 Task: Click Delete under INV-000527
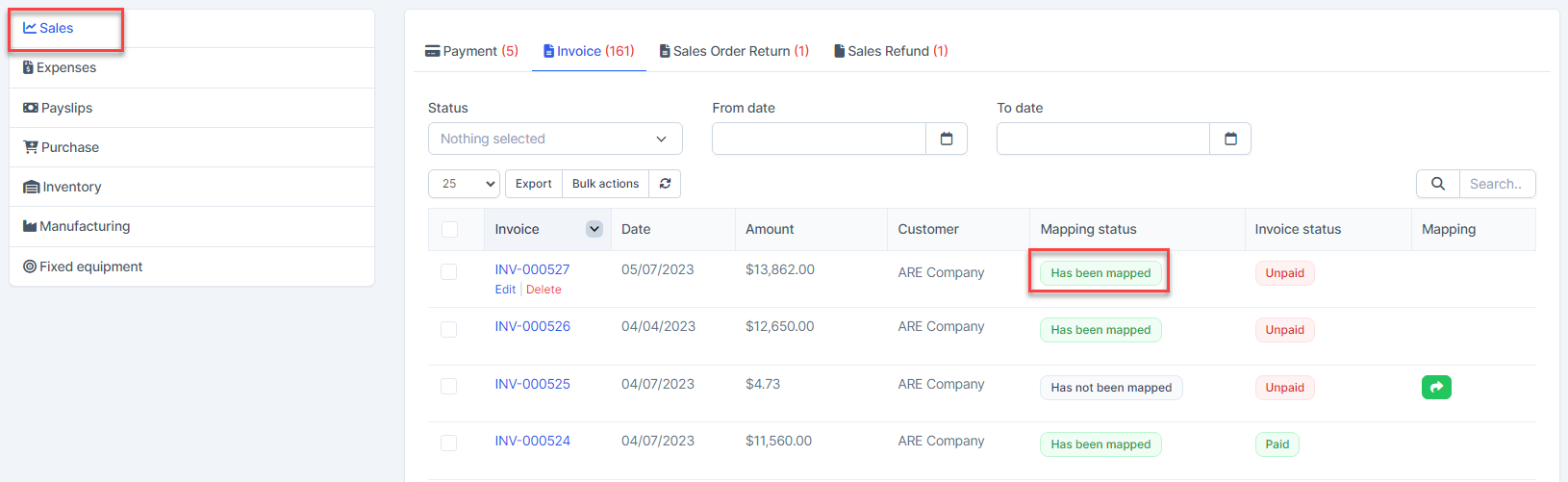click(544, 290)
